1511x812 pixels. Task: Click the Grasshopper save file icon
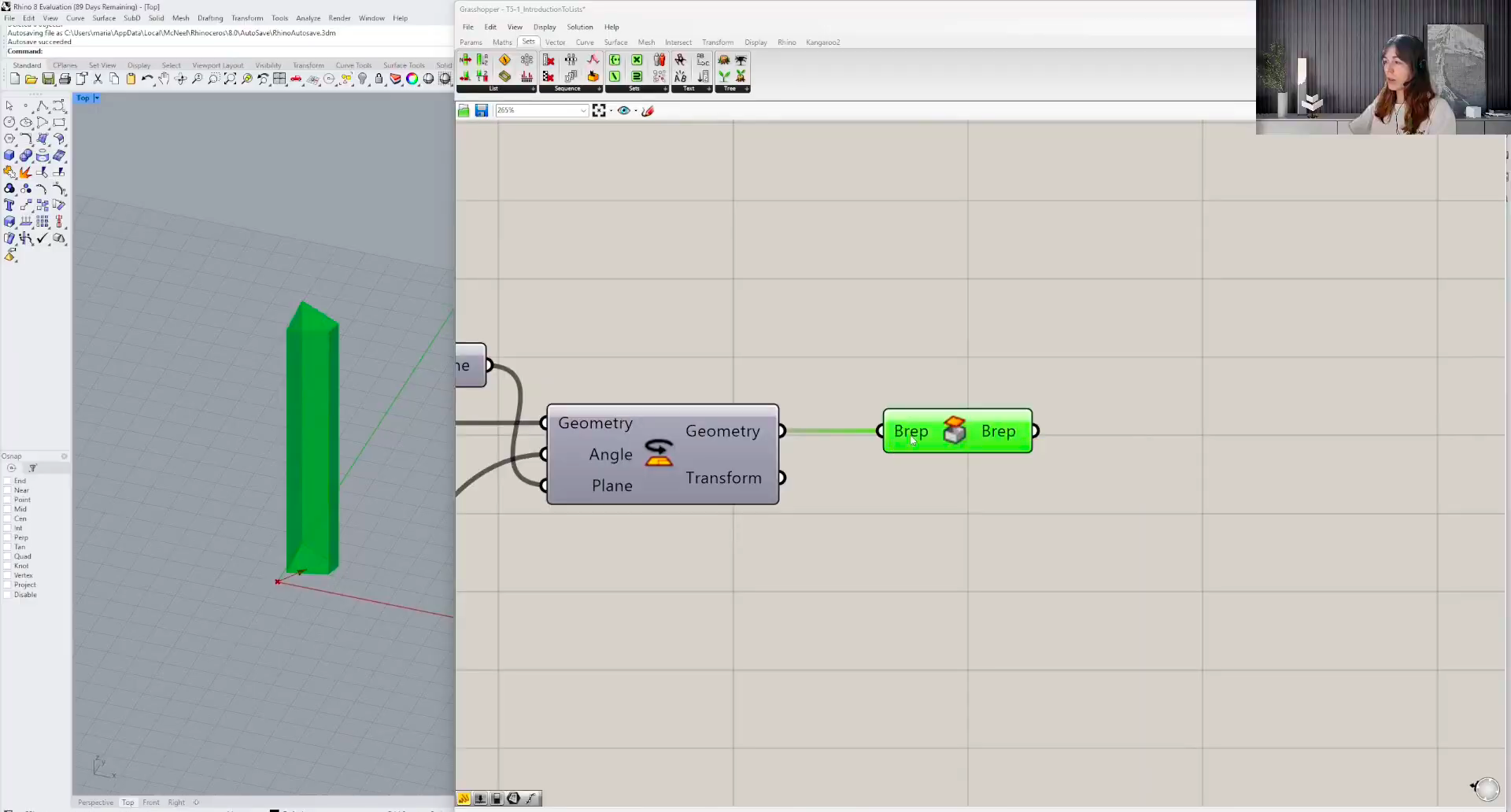(x=482, y=111)
